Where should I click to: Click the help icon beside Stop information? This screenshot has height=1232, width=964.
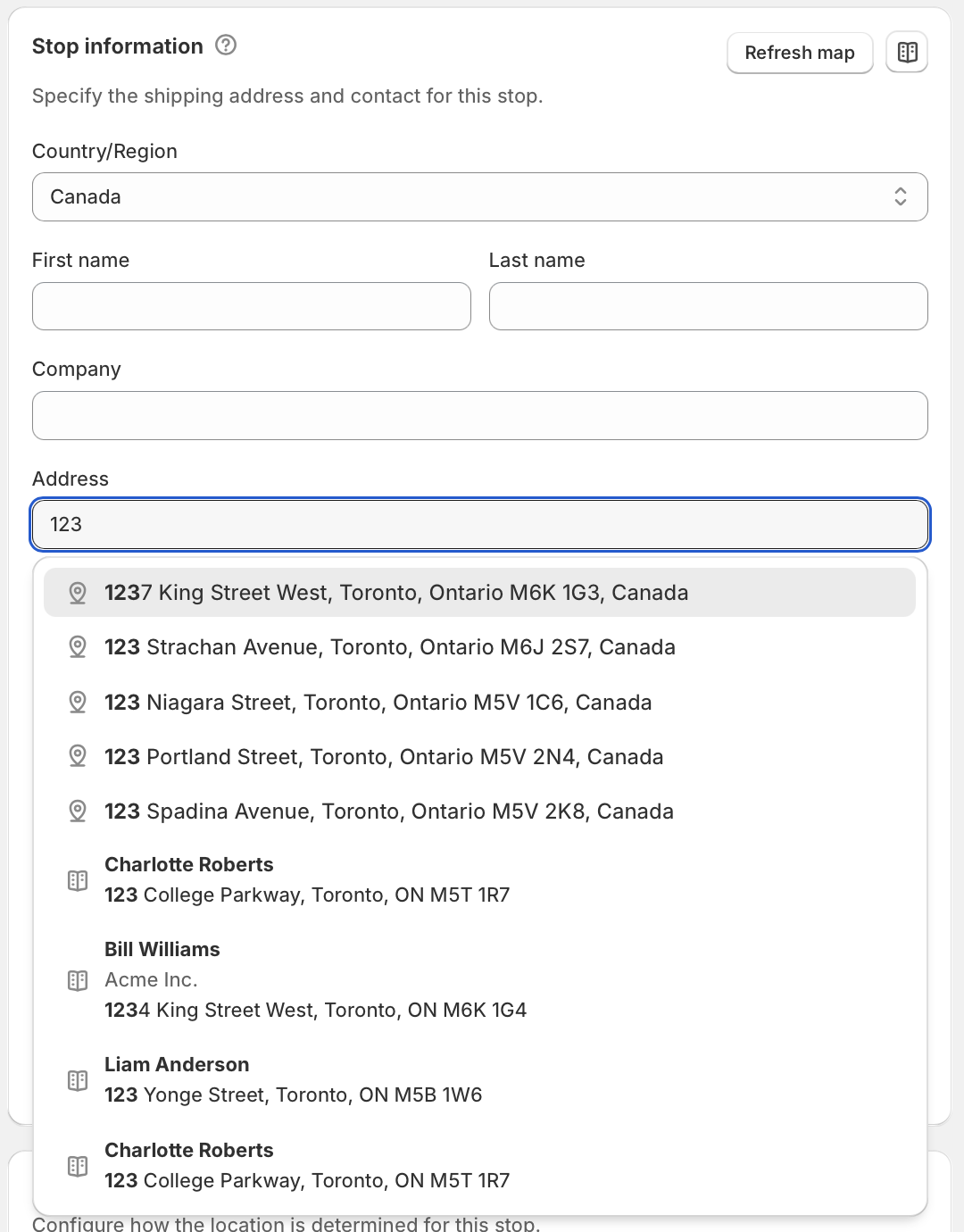click(227, 45)
